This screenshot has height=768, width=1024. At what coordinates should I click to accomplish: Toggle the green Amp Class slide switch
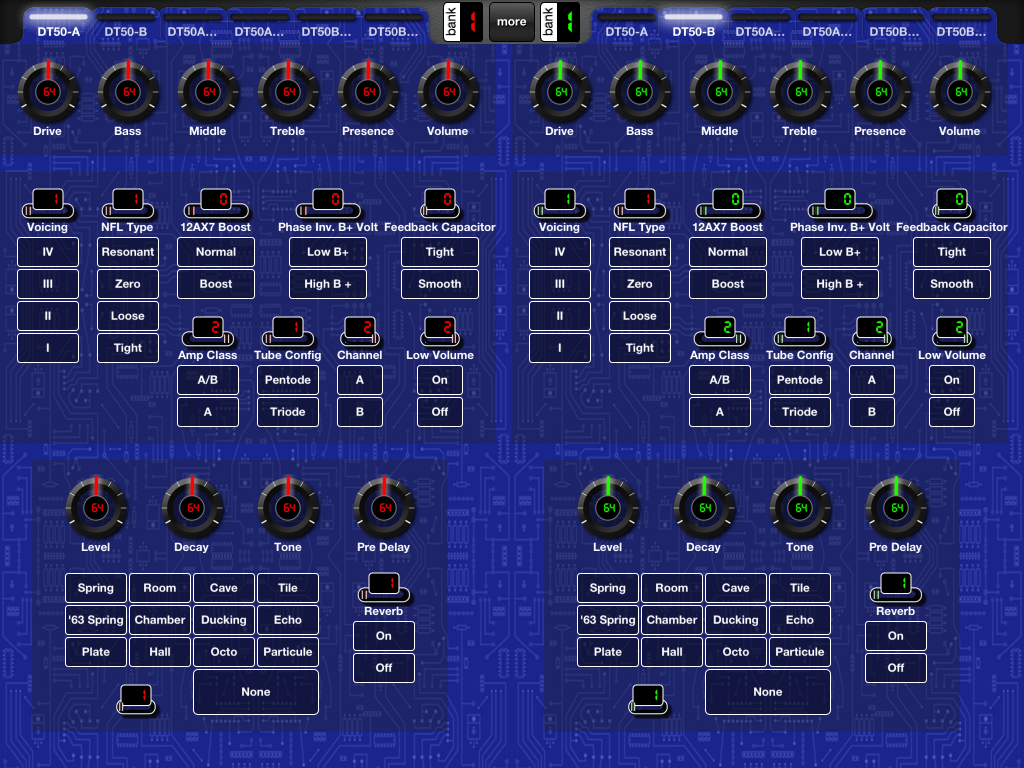pyautogui.click(x=720, y=331)
